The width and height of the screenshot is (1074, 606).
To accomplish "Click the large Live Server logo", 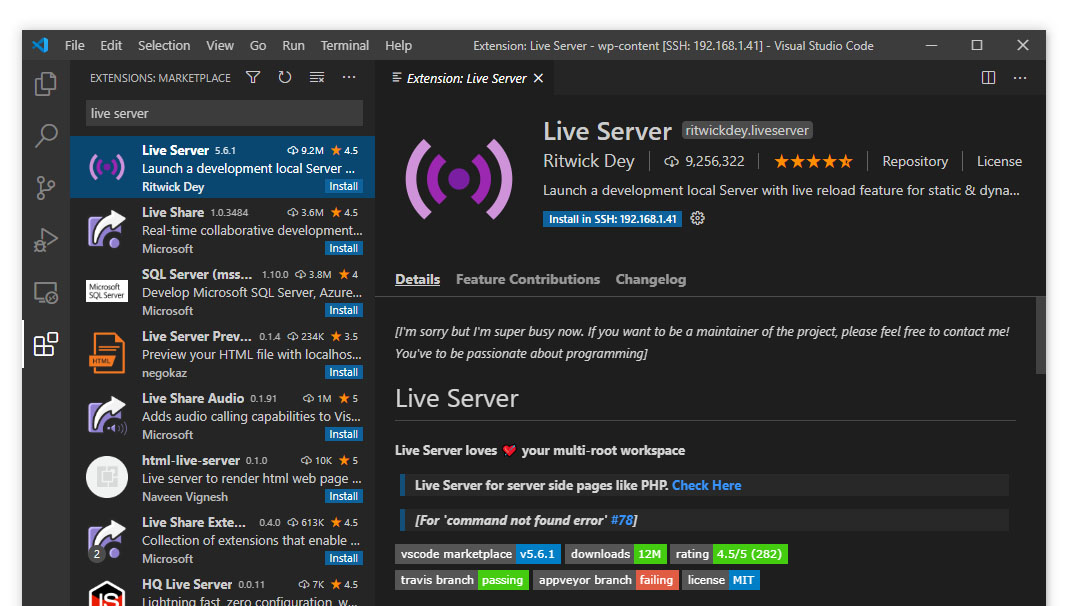I will pyautogui.click(x=459, y=179).
